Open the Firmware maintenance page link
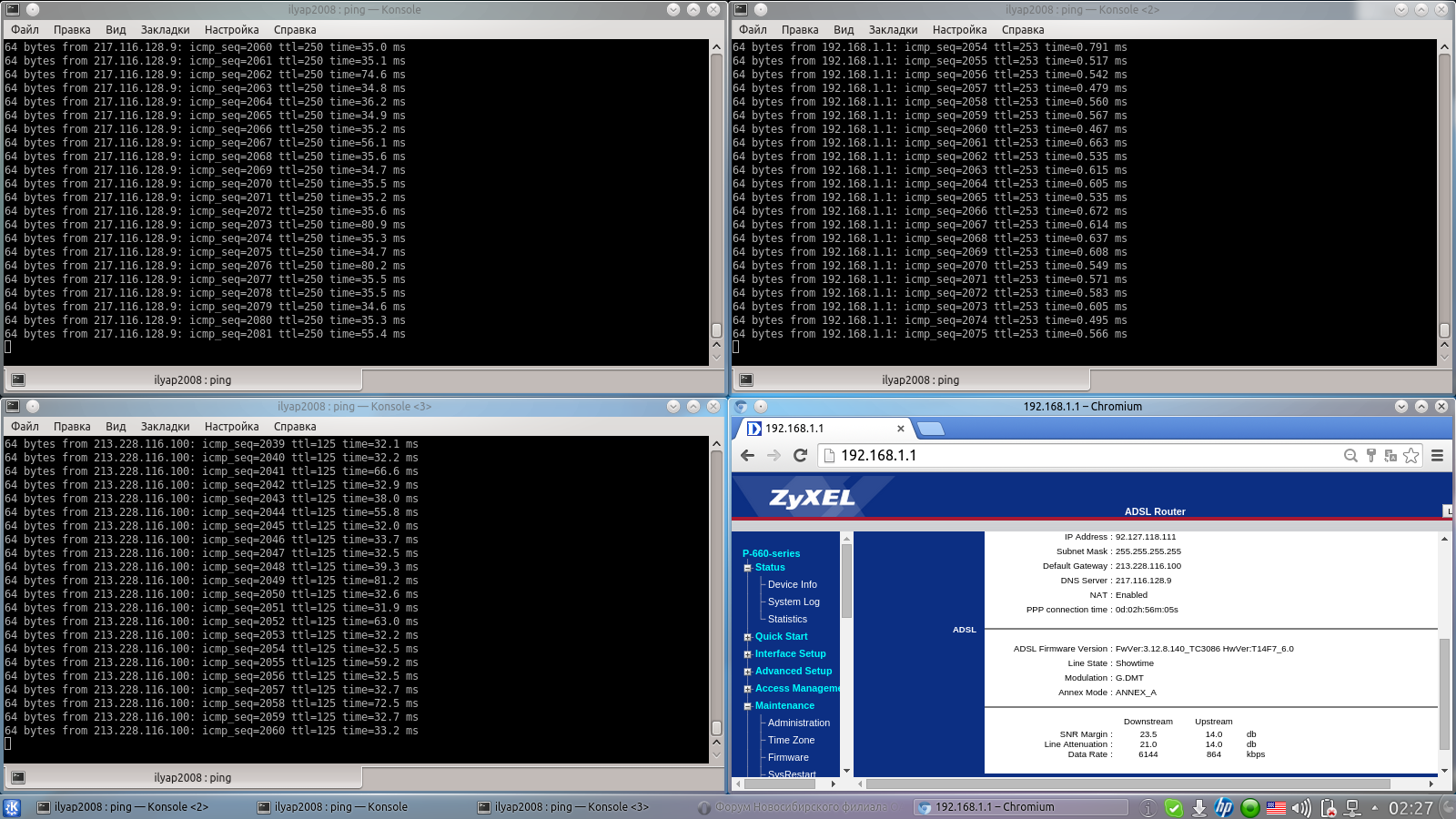This screenshot has width=1456, height=819. pos(788,757)
